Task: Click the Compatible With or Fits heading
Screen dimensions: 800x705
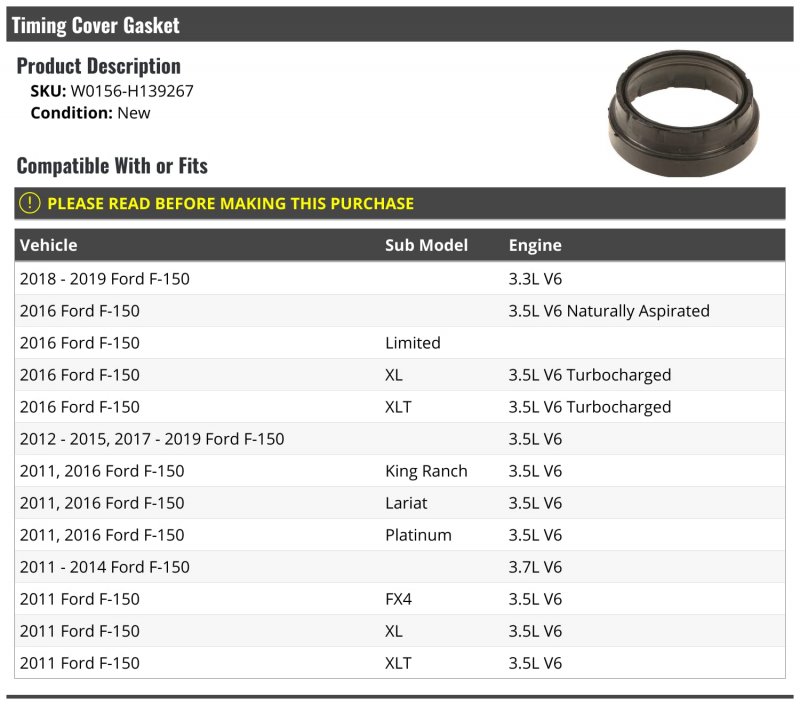Action: click(112, 166)
